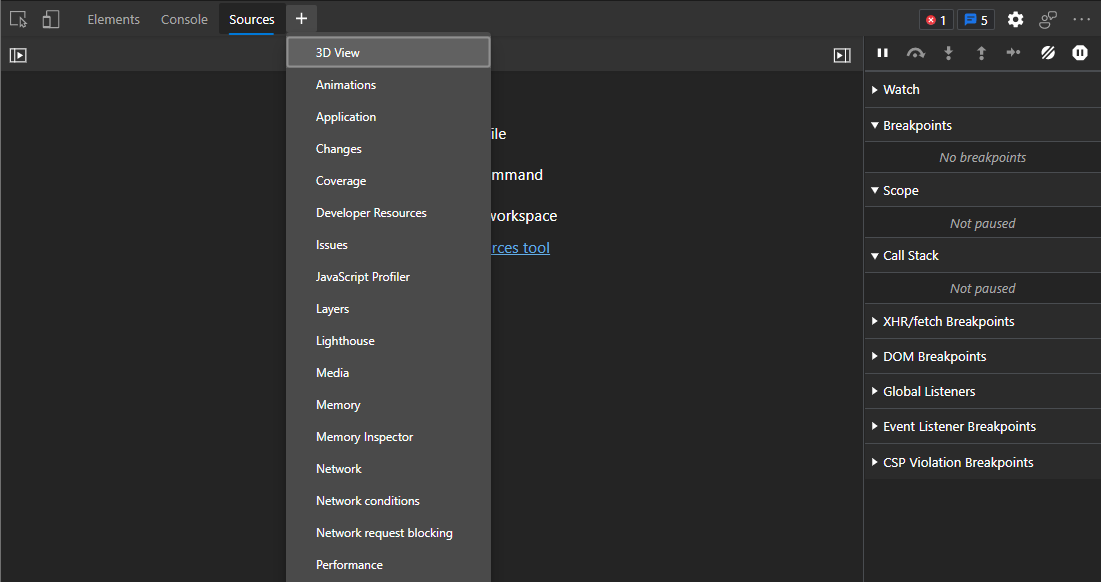Image resolution: width=1101 pixels, height=582 pixels.
Task: Open the sources tool link
Action: (x=520, y=247)
